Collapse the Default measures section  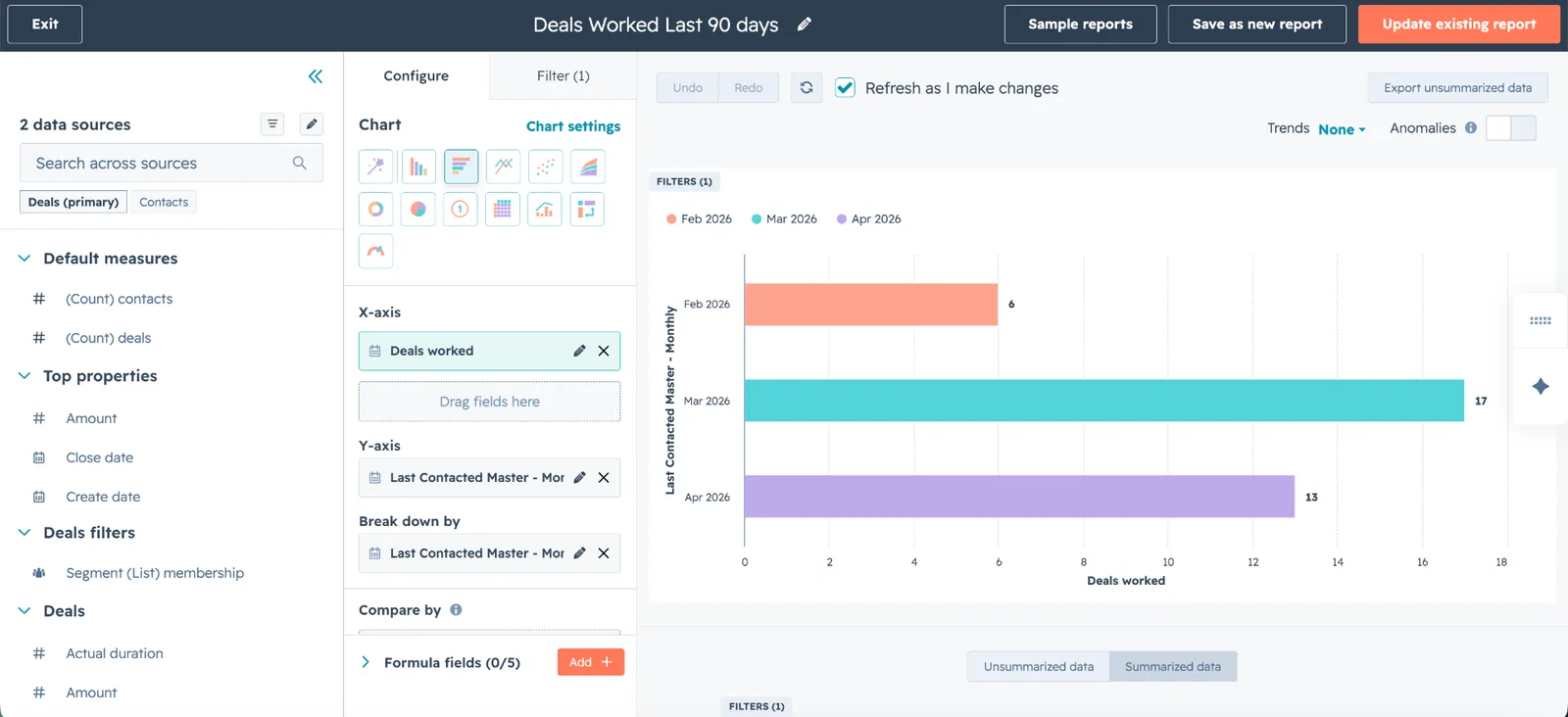24,259
